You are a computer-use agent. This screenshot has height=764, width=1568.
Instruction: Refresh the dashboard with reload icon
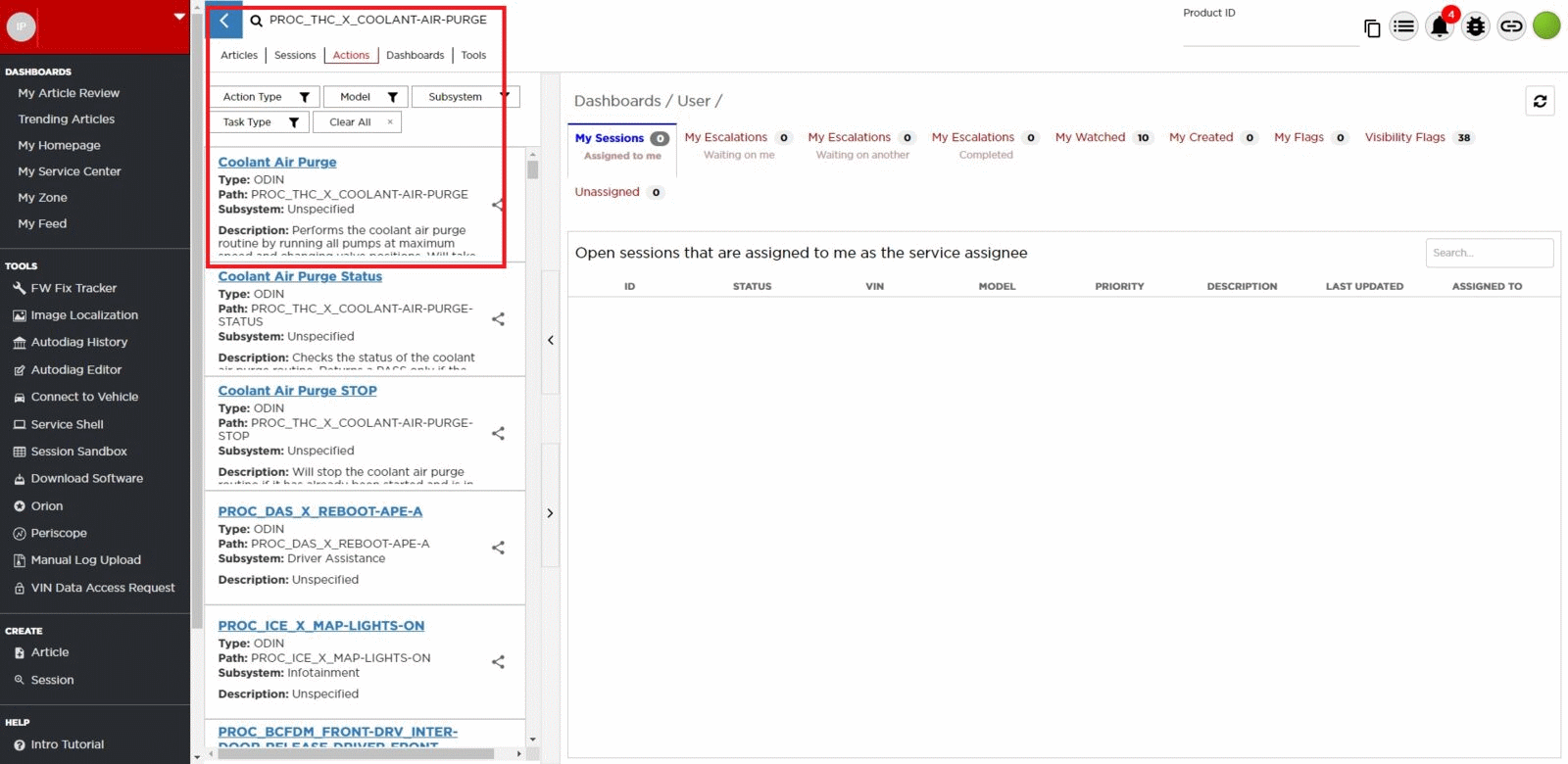[x=1540, y=101]
